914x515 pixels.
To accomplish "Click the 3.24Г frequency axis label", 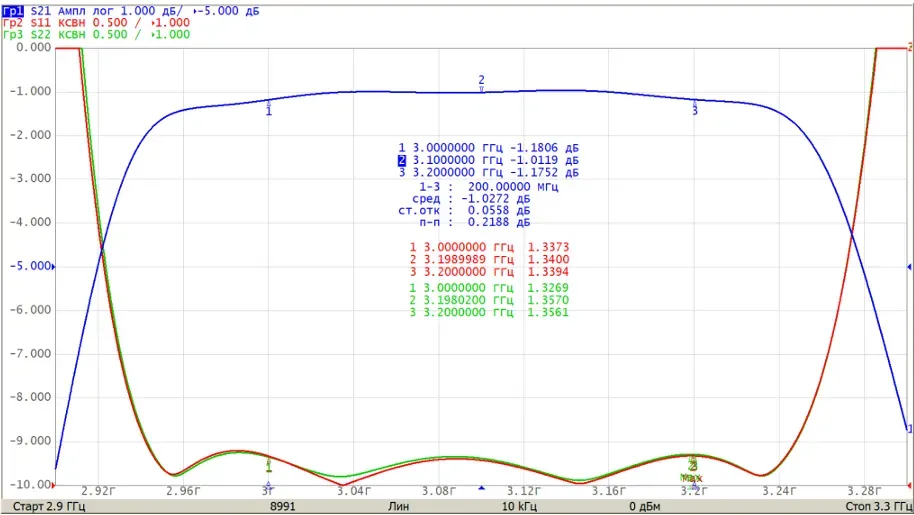I will 779,491.
